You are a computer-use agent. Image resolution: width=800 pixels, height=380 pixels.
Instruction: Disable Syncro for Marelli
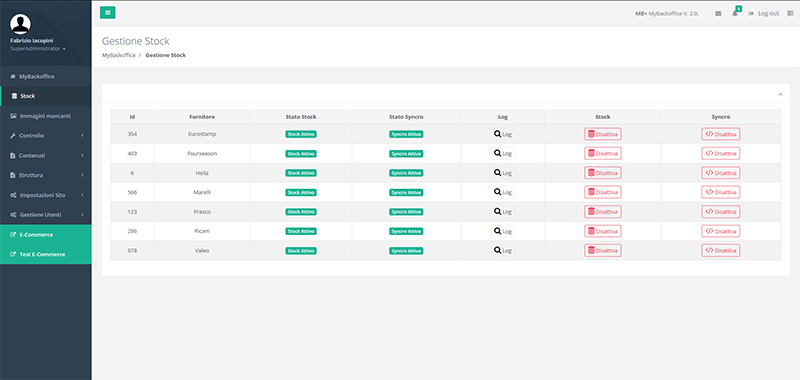(x=720, y=192)
